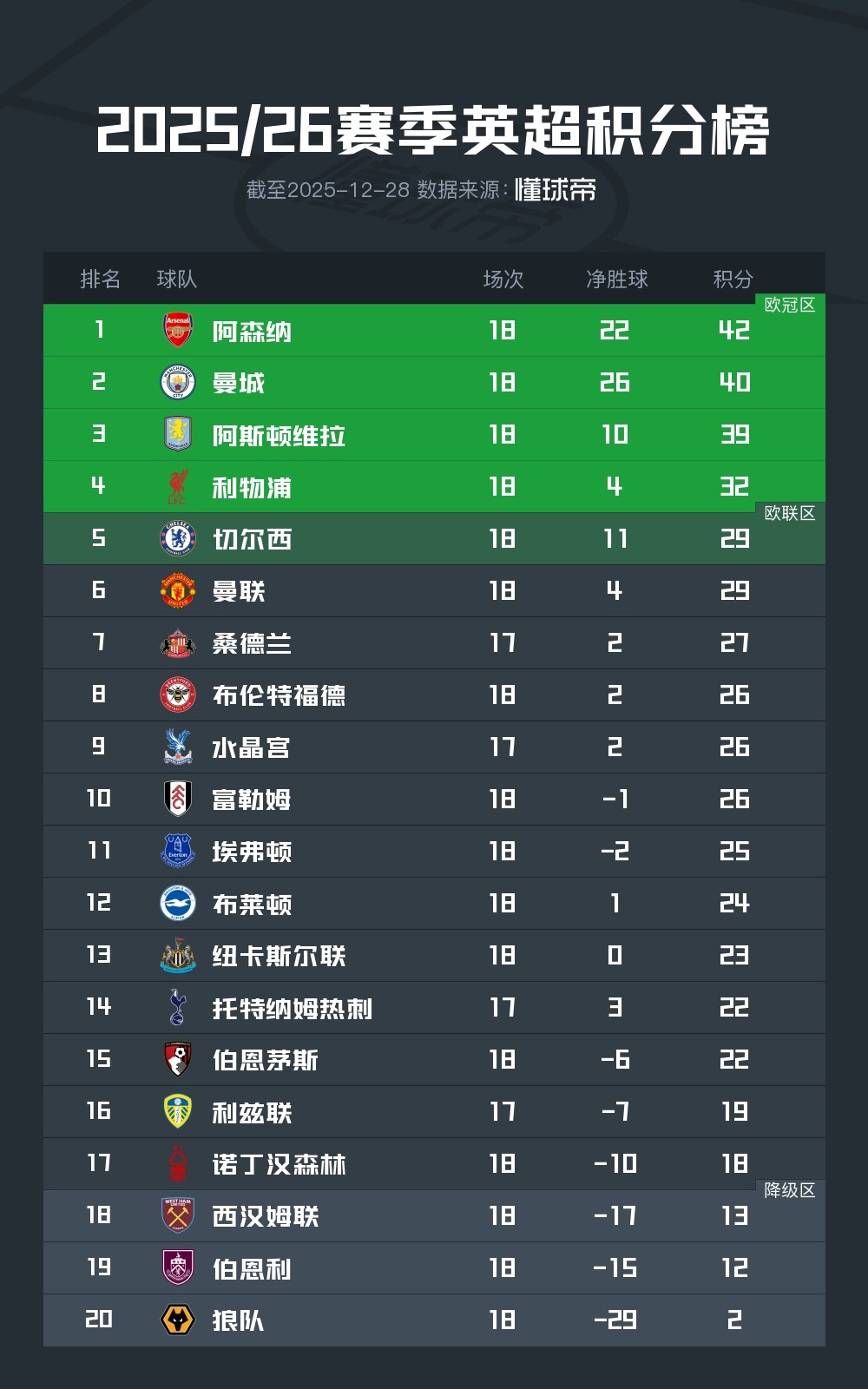
Task: Select the Brighton seagull badge
Action: (x=178, y=903)
